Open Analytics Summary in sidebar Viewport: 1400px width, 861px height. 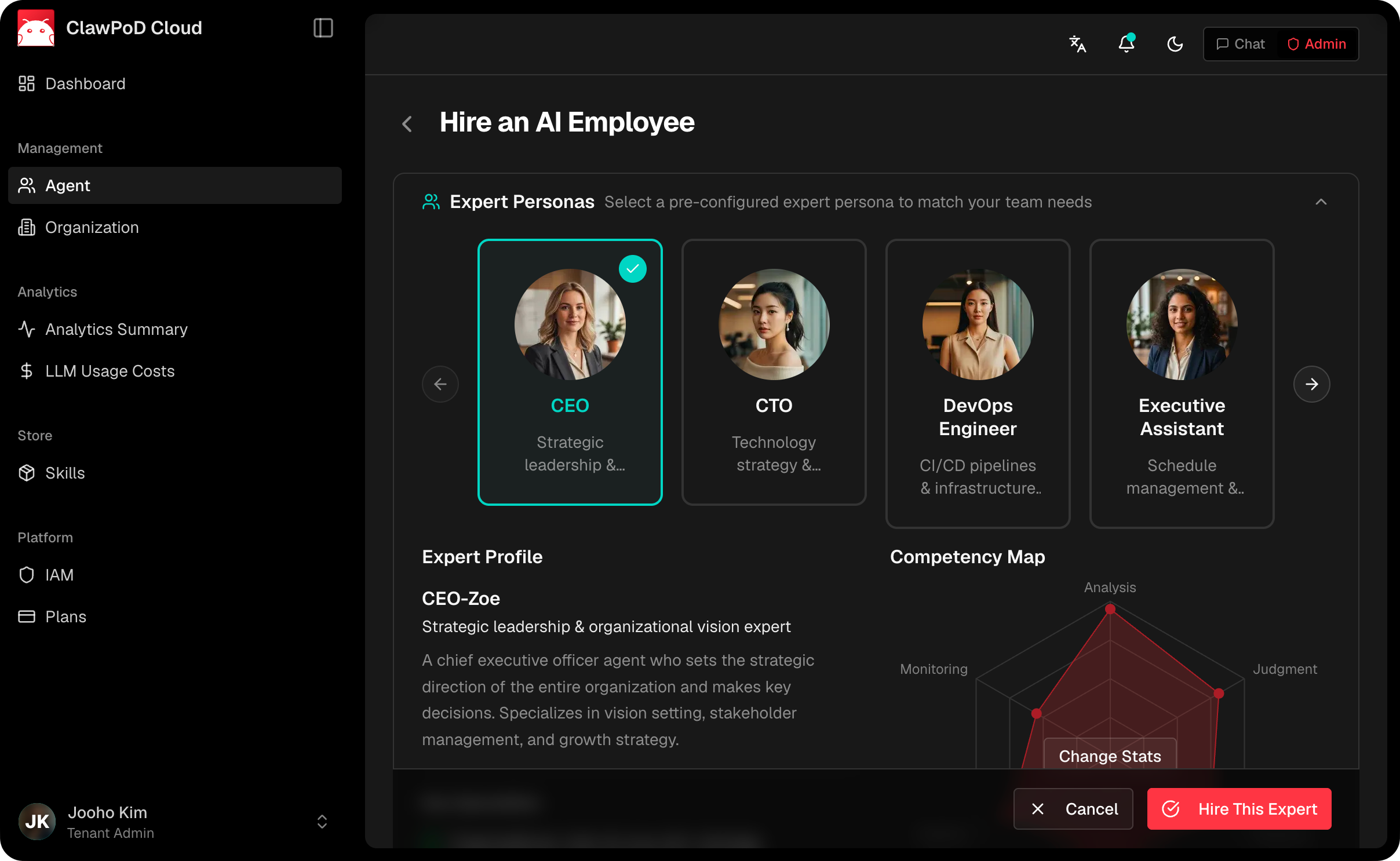pos(116,329)
